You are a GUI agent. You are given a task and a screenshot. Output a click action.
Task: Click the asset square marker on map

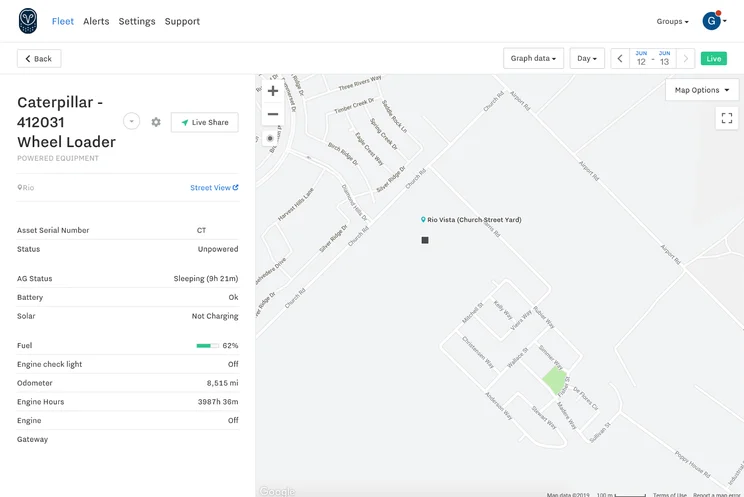pos(425,240)
